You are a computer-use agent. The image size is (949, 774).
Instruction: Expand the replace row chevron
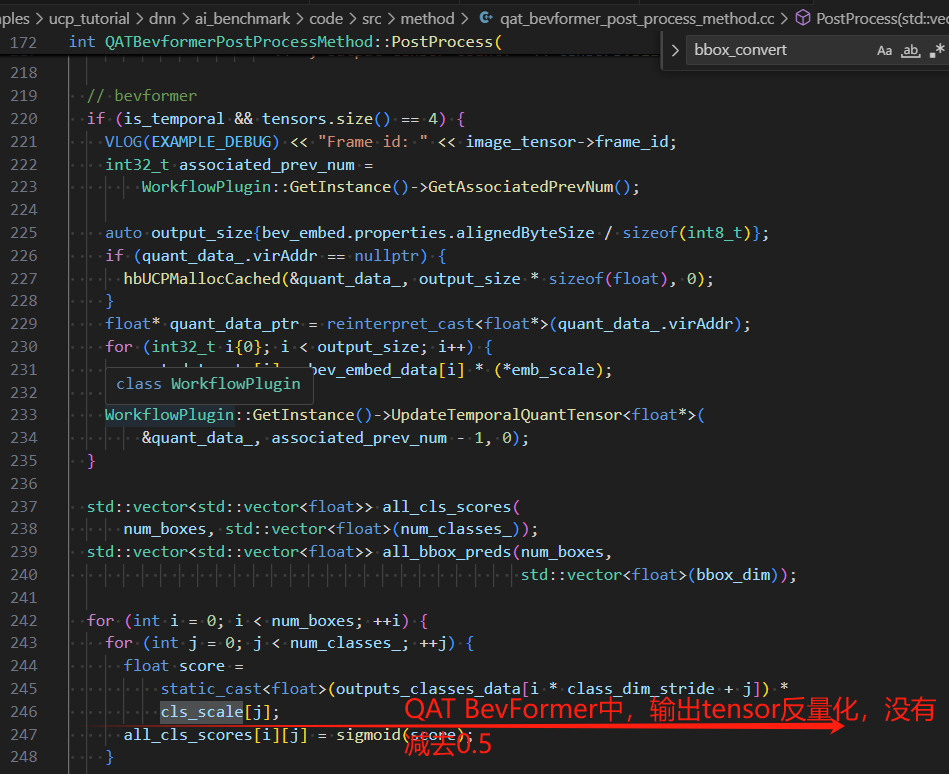tap(674, 50)
